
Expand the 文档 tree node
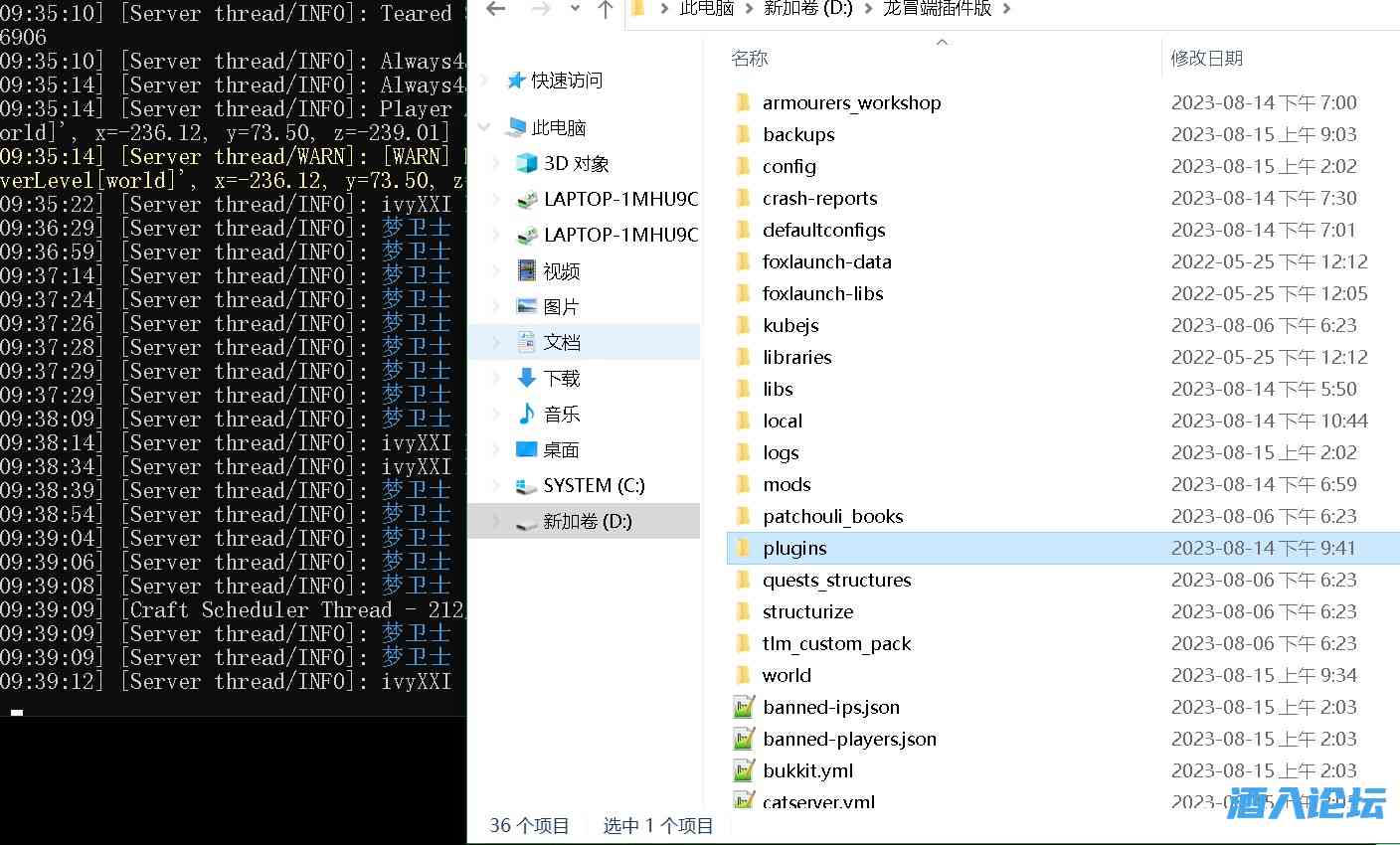497,342
